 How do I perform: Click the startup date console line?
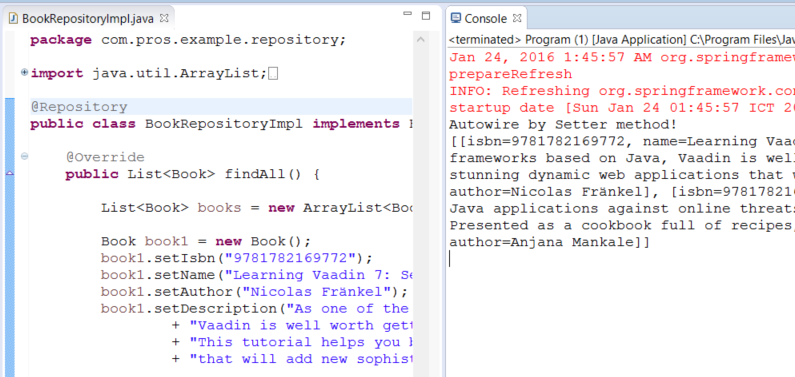tap(622, 108)
